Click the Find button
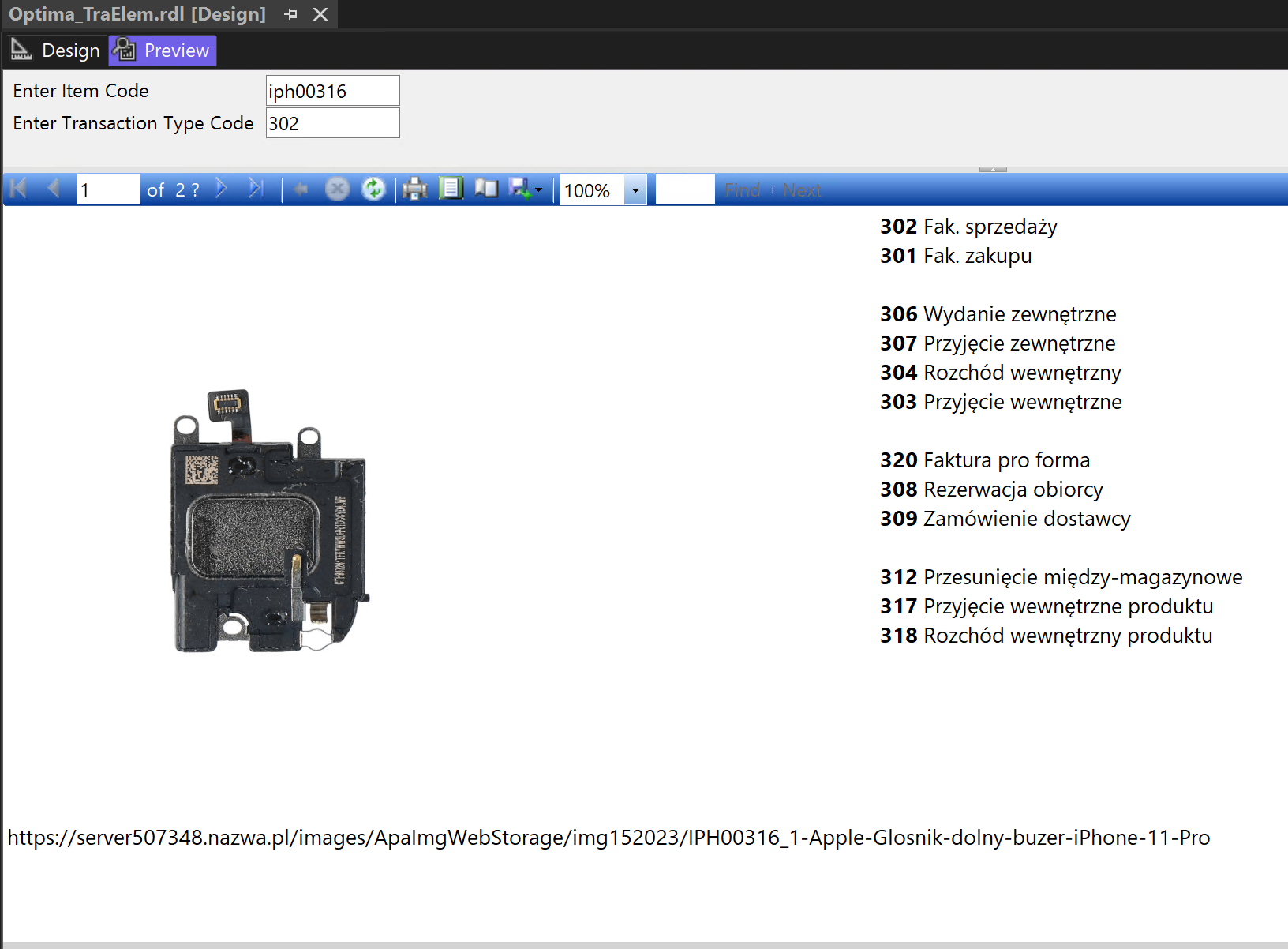This screenshot has width=1288, height=949. point(742,189)
